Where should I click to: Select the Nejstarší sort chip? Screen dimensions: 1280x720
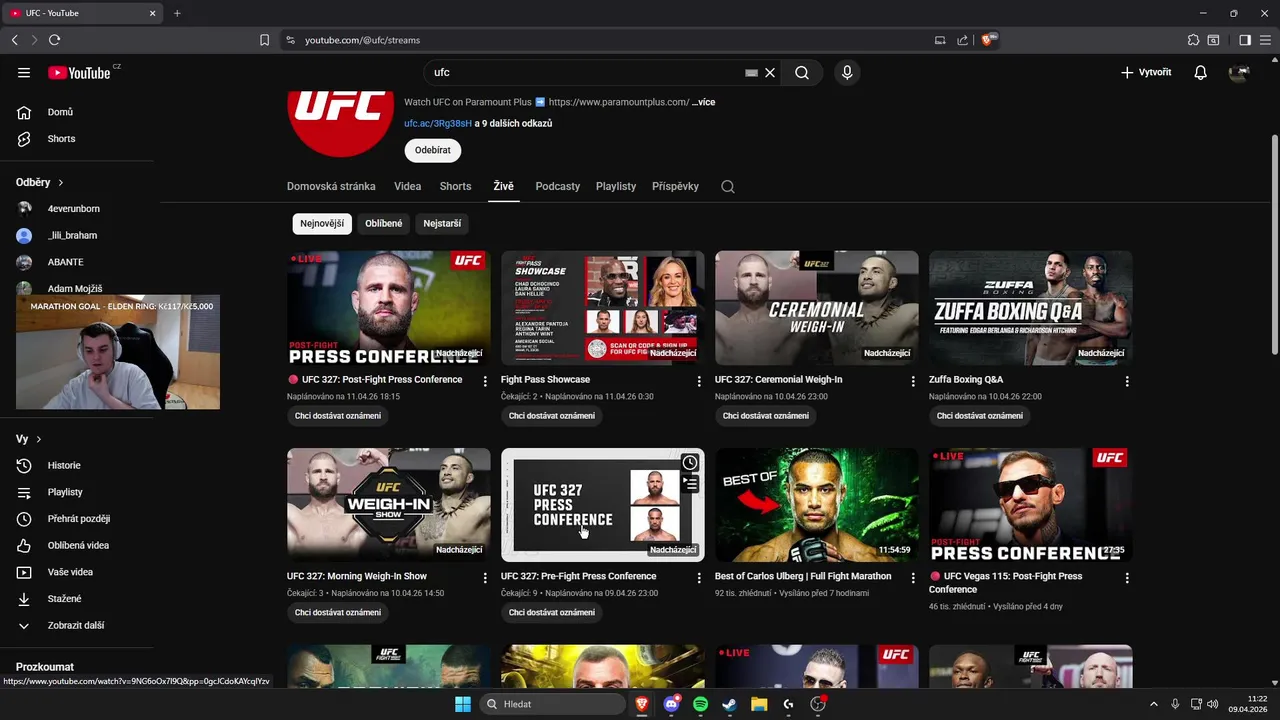tap(442, 224)
